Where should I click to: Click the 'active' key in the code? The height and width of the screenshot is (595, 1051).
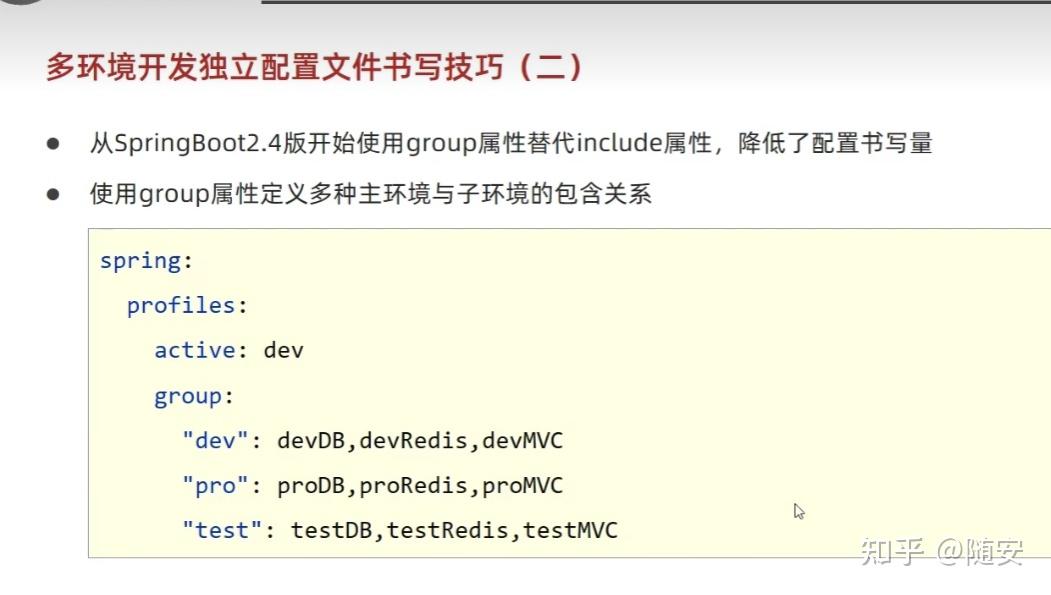coord(195,350)
